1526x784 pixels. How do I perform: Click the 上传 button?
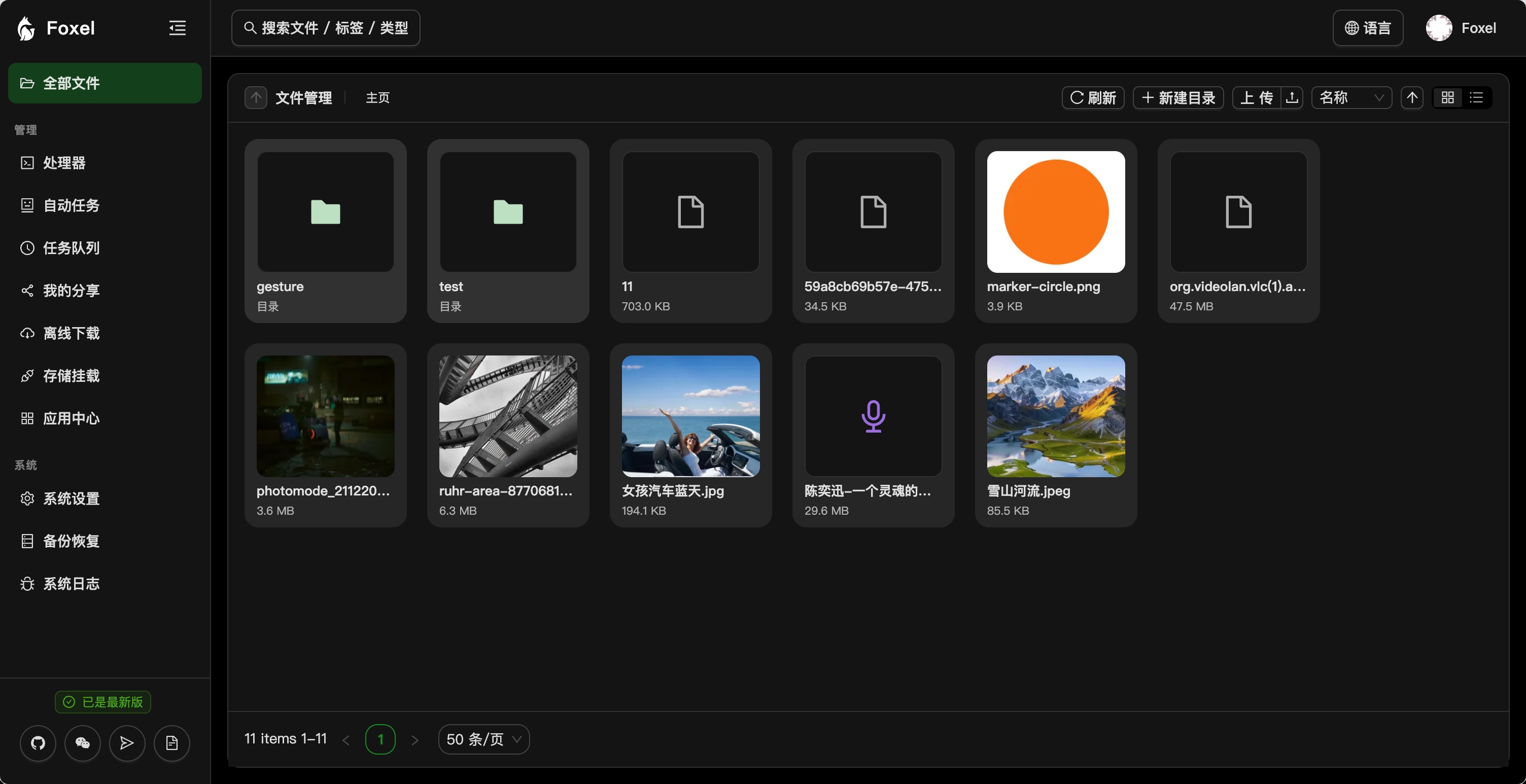pyautogui.click(x=1257, y=98)
